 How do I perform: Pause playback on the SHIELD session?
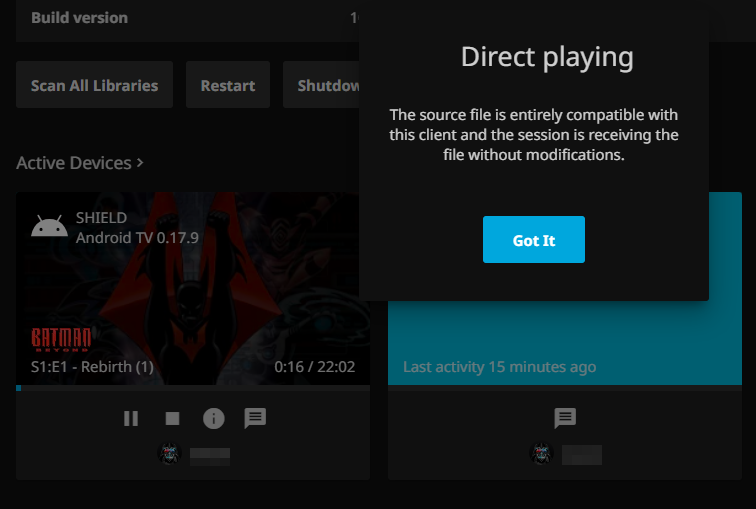131,419
